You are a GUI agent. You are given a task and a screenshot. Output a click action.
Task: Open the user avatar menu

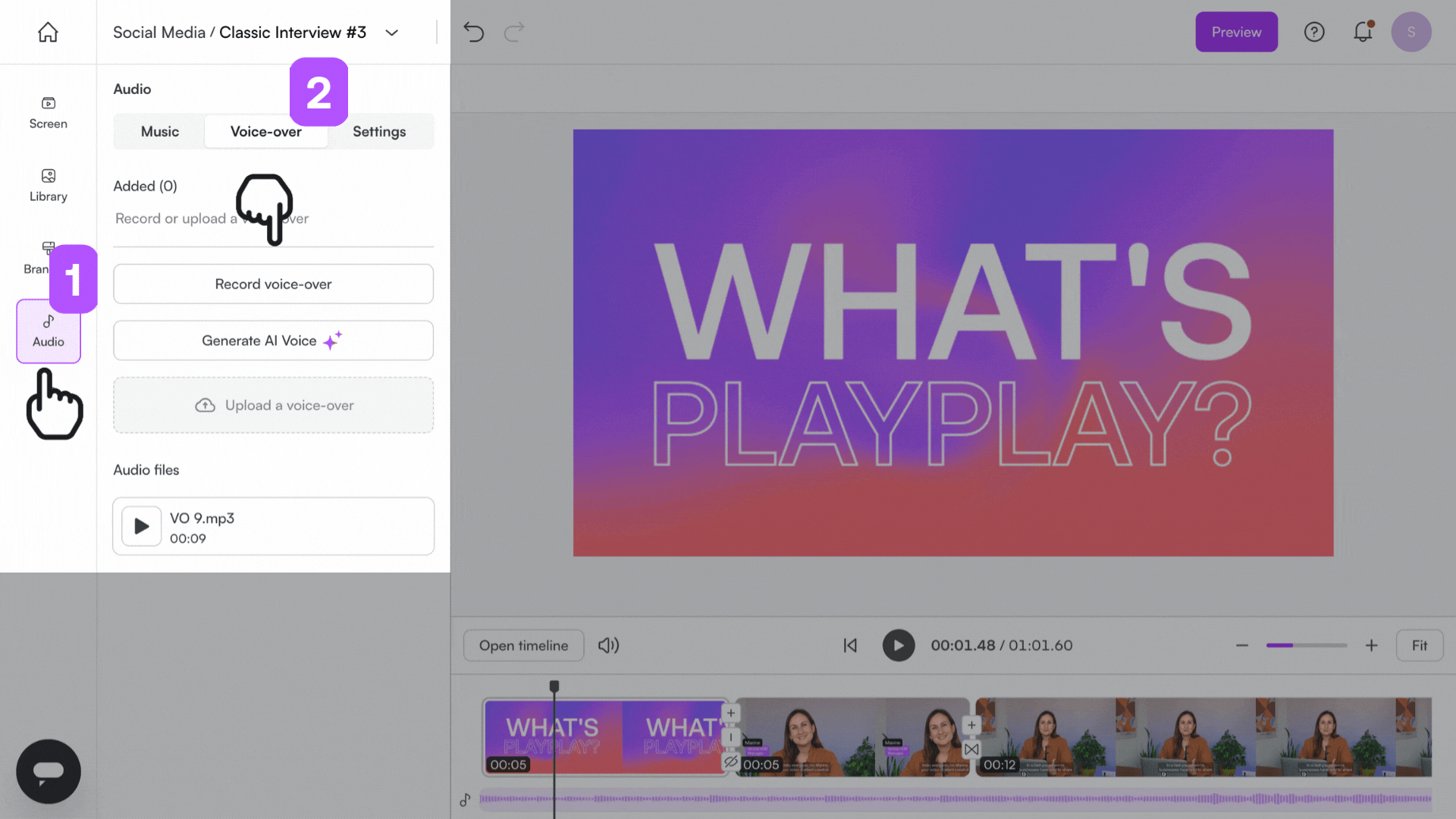pyautogui.click(x=1410, y=32)
